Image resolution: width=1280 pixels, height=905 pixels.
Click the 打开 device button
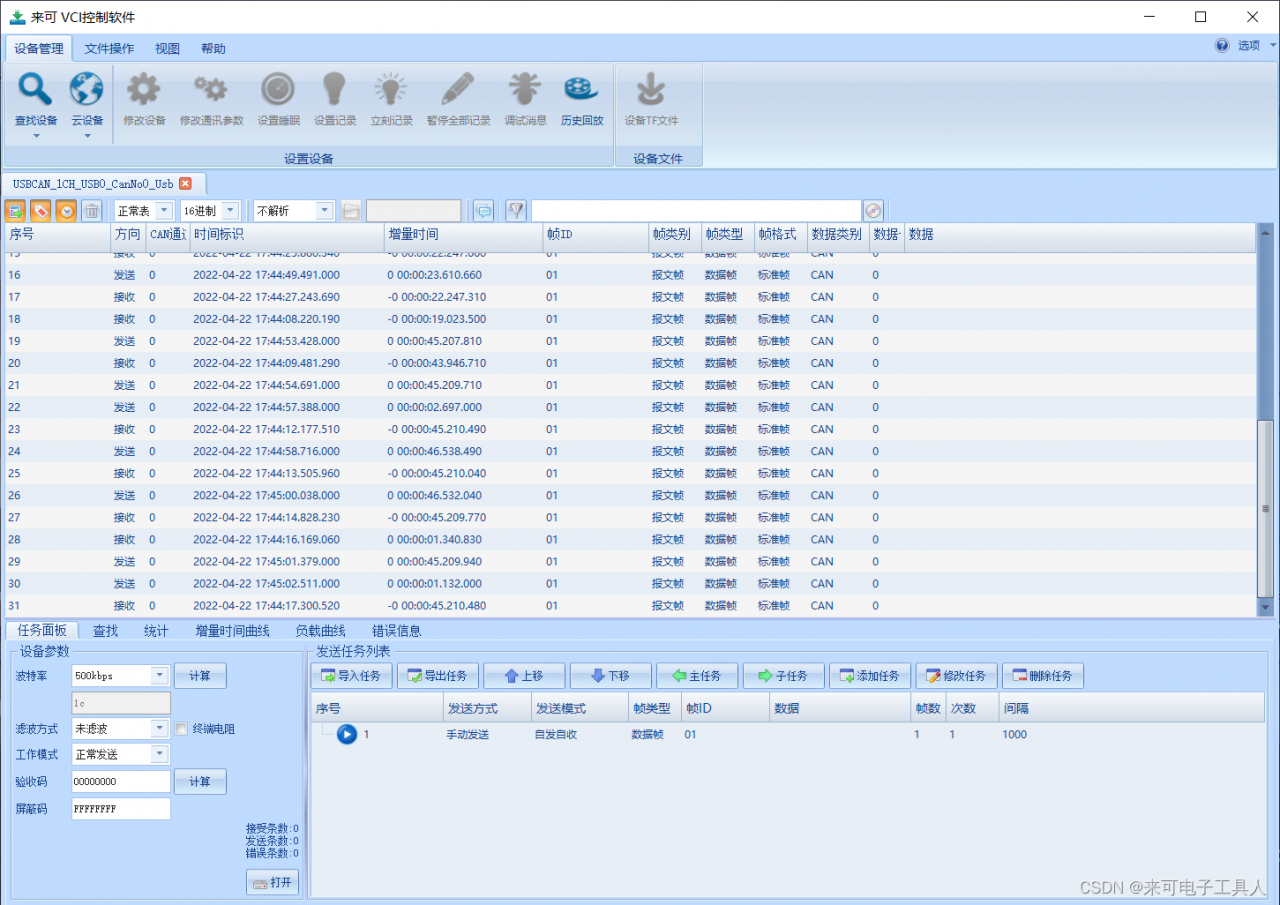[272, 883]
